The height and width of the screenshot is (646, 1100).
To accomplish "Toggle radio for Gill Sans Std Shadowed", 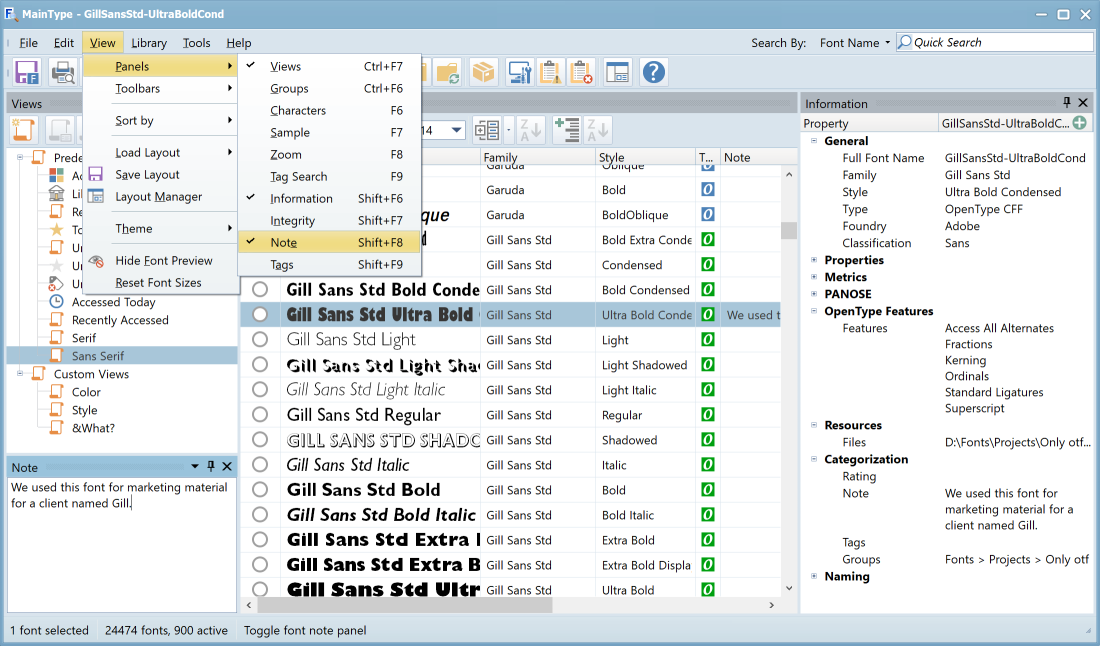I will 260,440.
